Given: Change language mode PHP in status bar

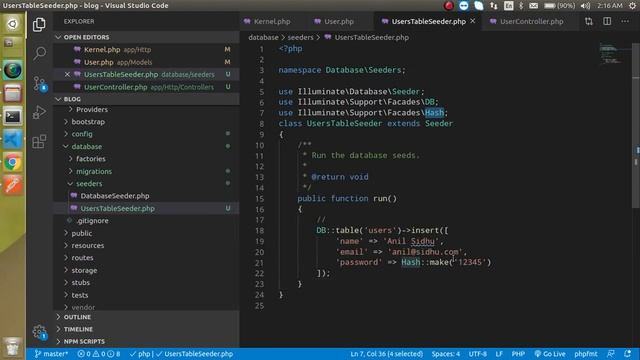Looking at the screenshot, I should [x=518, y=353].
